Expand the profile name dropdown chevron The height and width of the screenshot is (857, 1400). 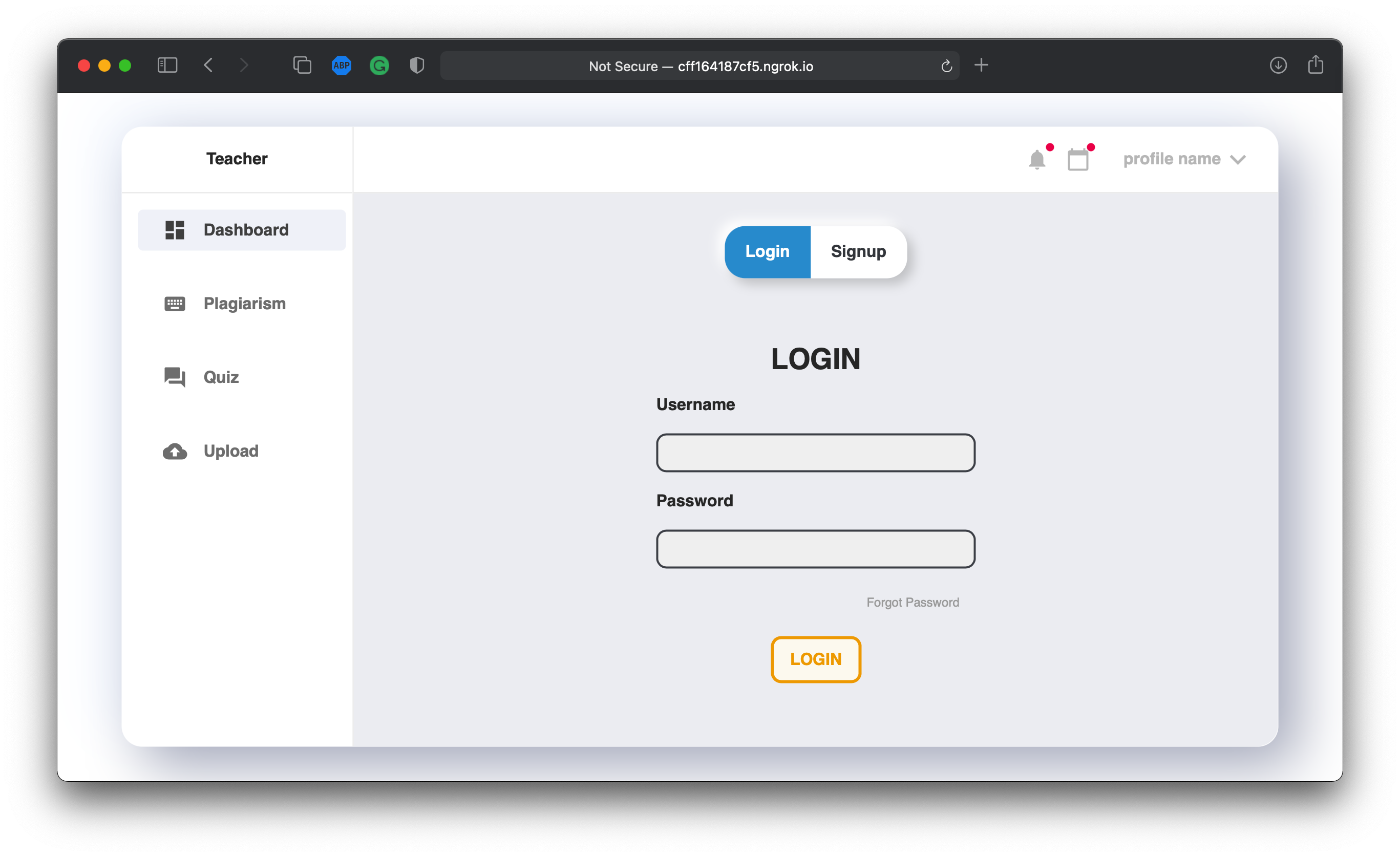1238,160
